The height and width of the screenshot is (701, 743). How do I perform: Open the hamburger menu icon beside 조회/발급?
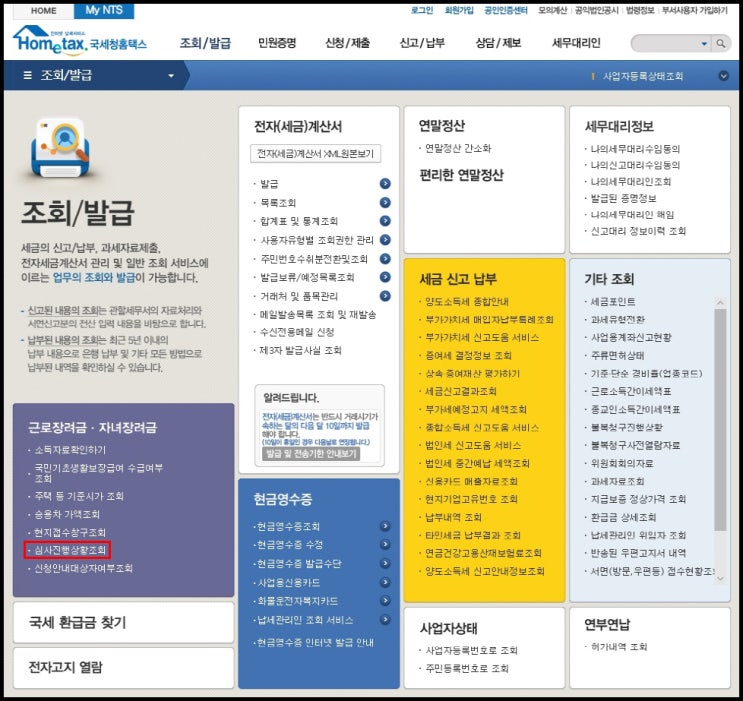pos(27,75)
